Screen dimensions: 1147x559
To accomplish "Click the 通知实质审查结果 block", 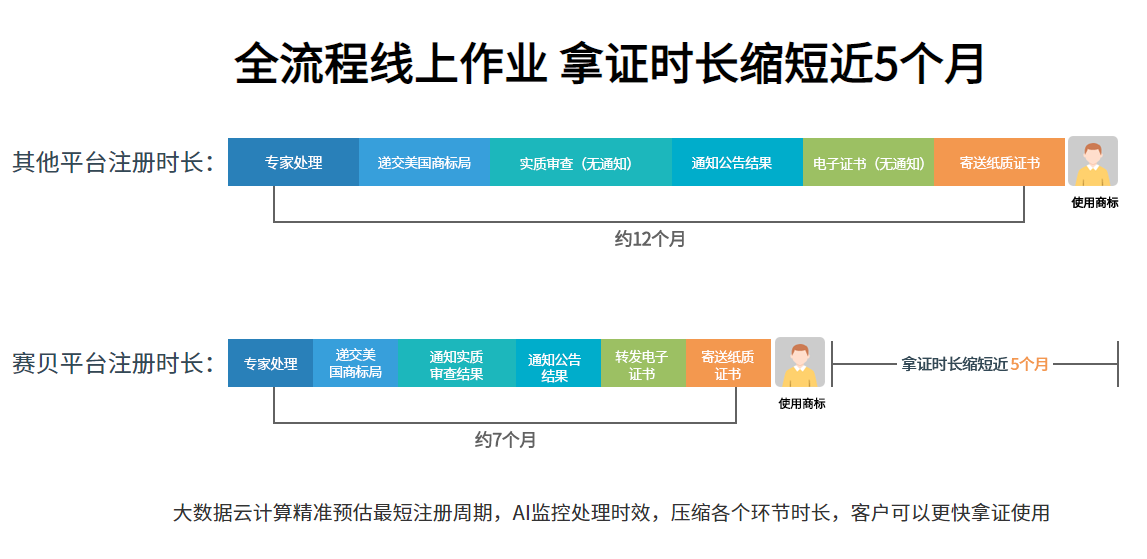I will 456,363.
